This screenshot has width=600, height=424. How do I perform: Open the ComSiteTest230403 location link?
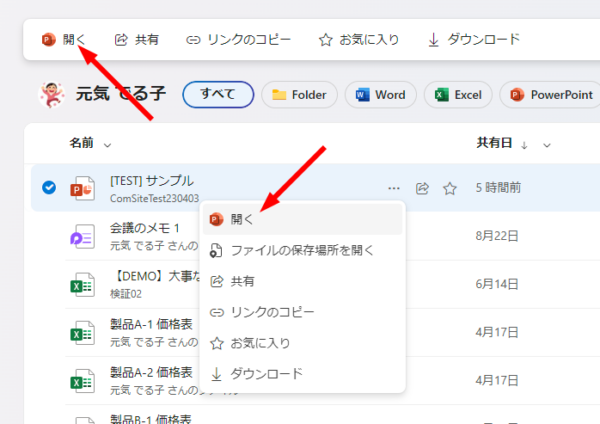click(x=155, y=198)
